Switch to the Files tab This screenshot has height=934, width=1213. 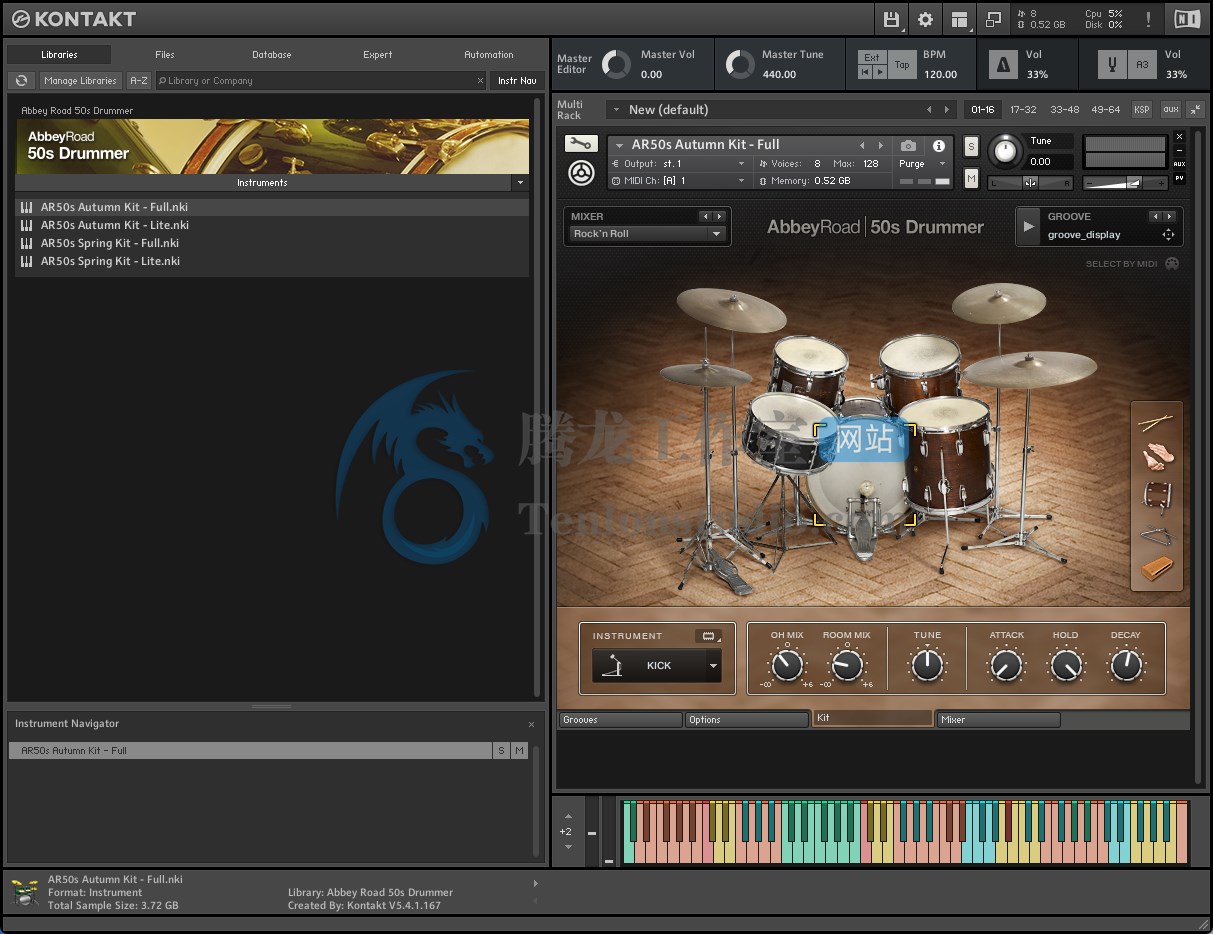(x=165, y=55)
